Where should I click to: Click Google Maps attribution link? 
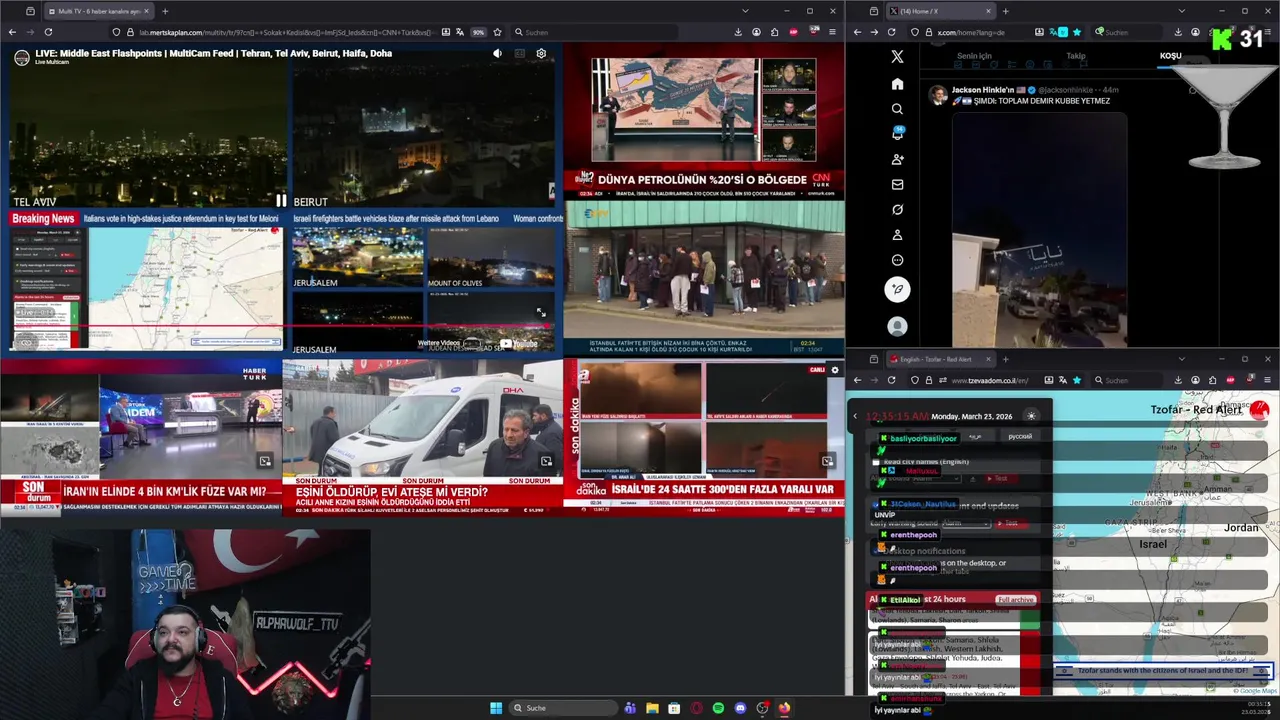pos(1256,691)
